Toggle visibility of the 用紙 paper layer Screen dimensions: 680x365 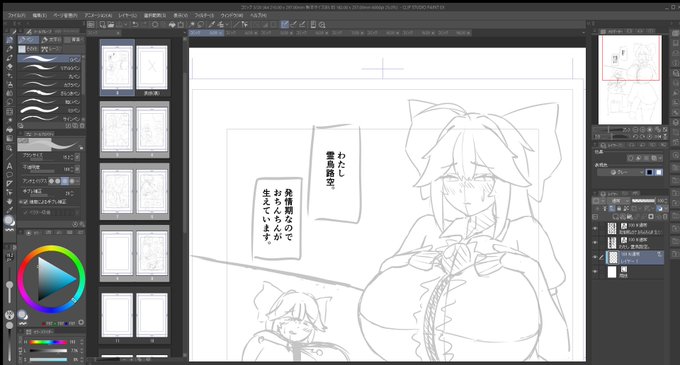point(595,272)
